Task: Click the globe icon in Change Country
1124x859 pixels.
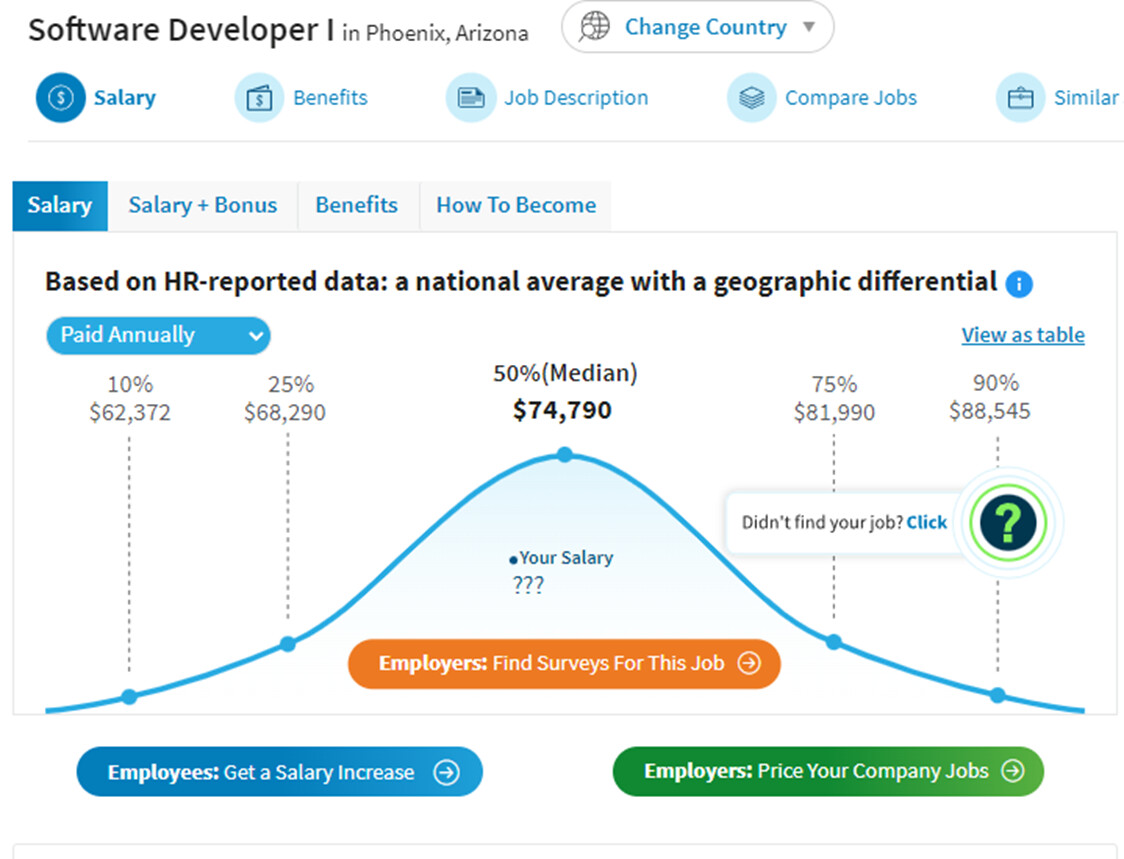Action: [x=594, y=27]
